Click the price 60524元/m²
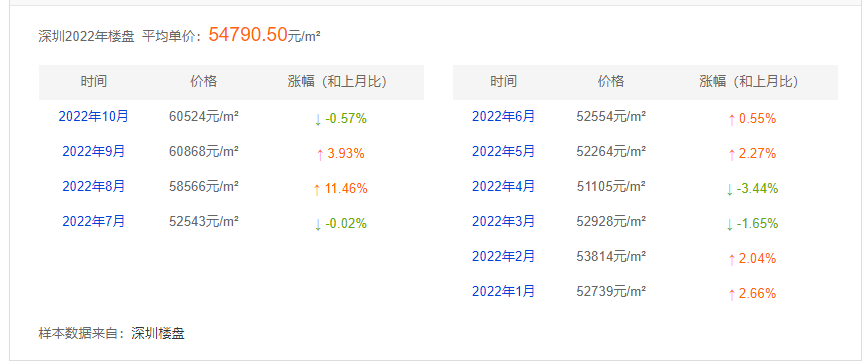Viewport: 863px width, 362px height. (x=204, y=117)
